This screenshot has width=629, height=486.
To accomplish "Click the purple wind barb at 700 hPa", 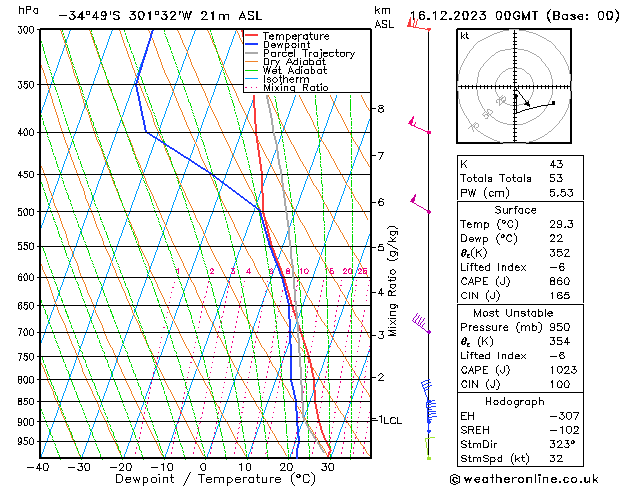I will pyautogui.click(x=421, y=324).
